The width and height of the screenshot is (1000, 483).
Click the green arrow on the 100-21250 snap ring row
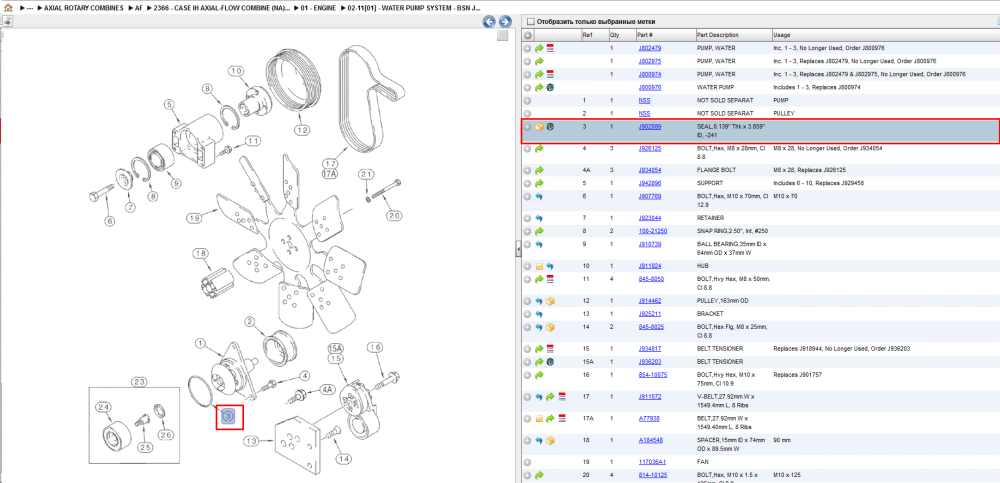pos(539,231)
